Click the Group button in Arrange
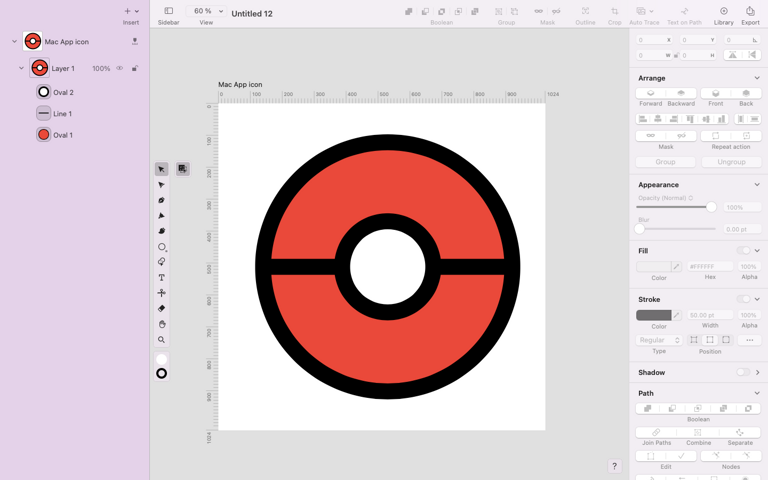 665,162
